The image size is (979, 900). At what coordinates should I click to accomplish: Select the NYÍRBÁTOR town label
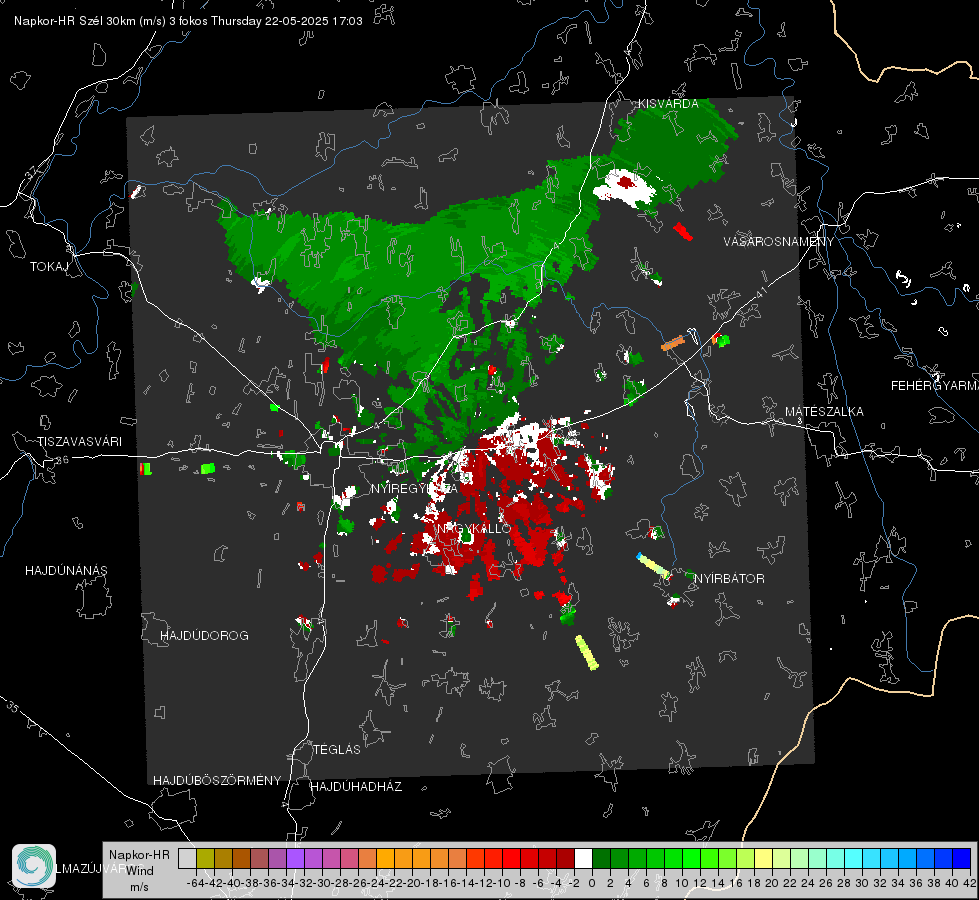click(729, 578)
